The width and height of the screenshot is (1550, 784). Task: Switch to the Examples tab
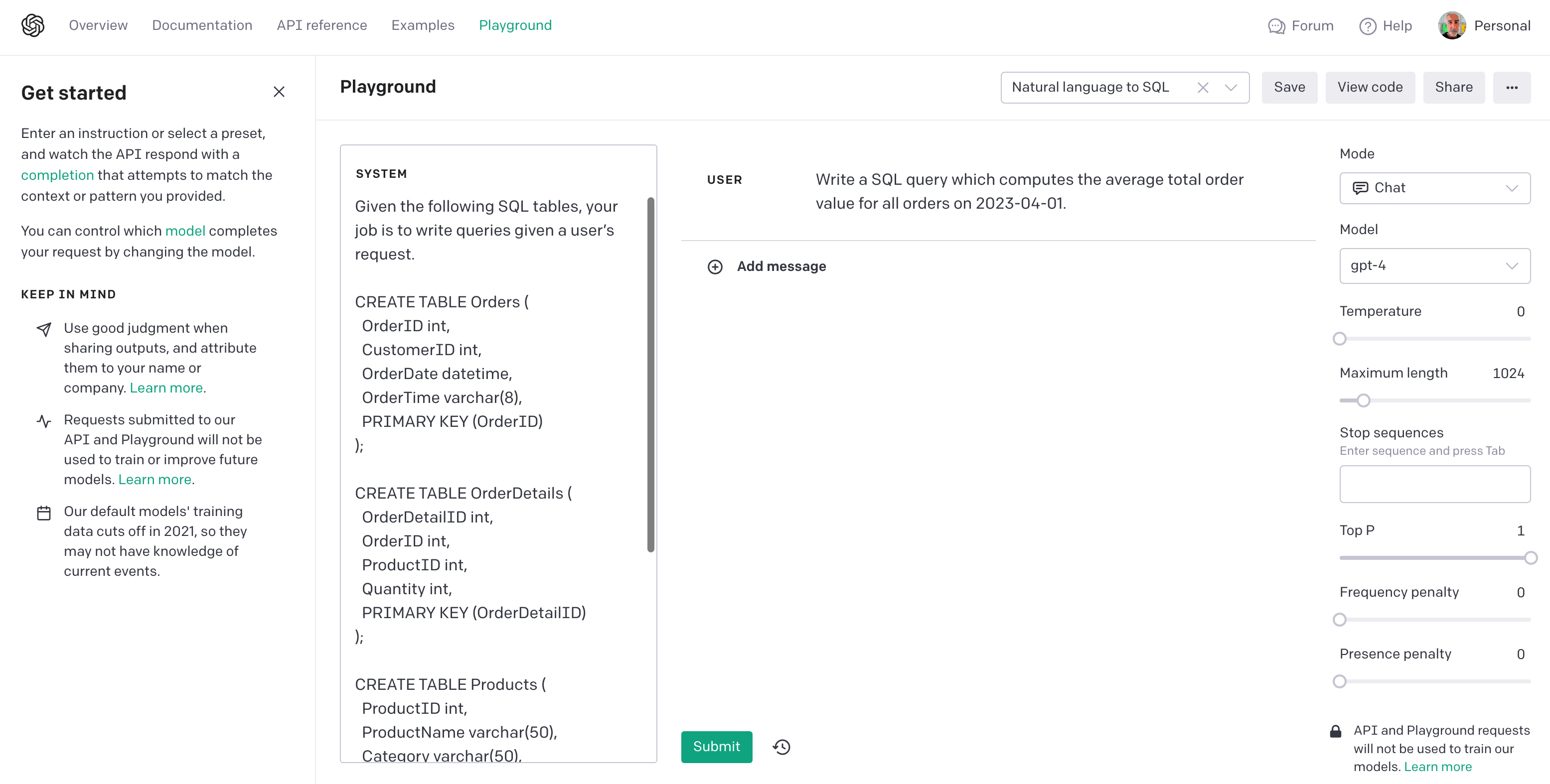(x=423, y=25)
